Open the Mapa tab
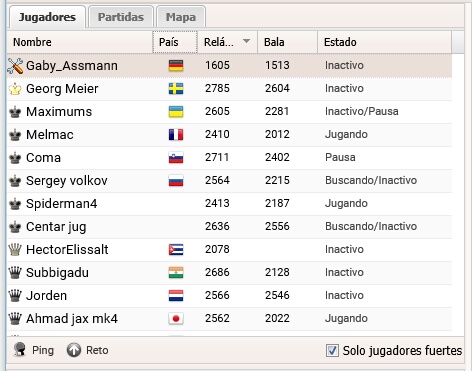 [181, 17]
